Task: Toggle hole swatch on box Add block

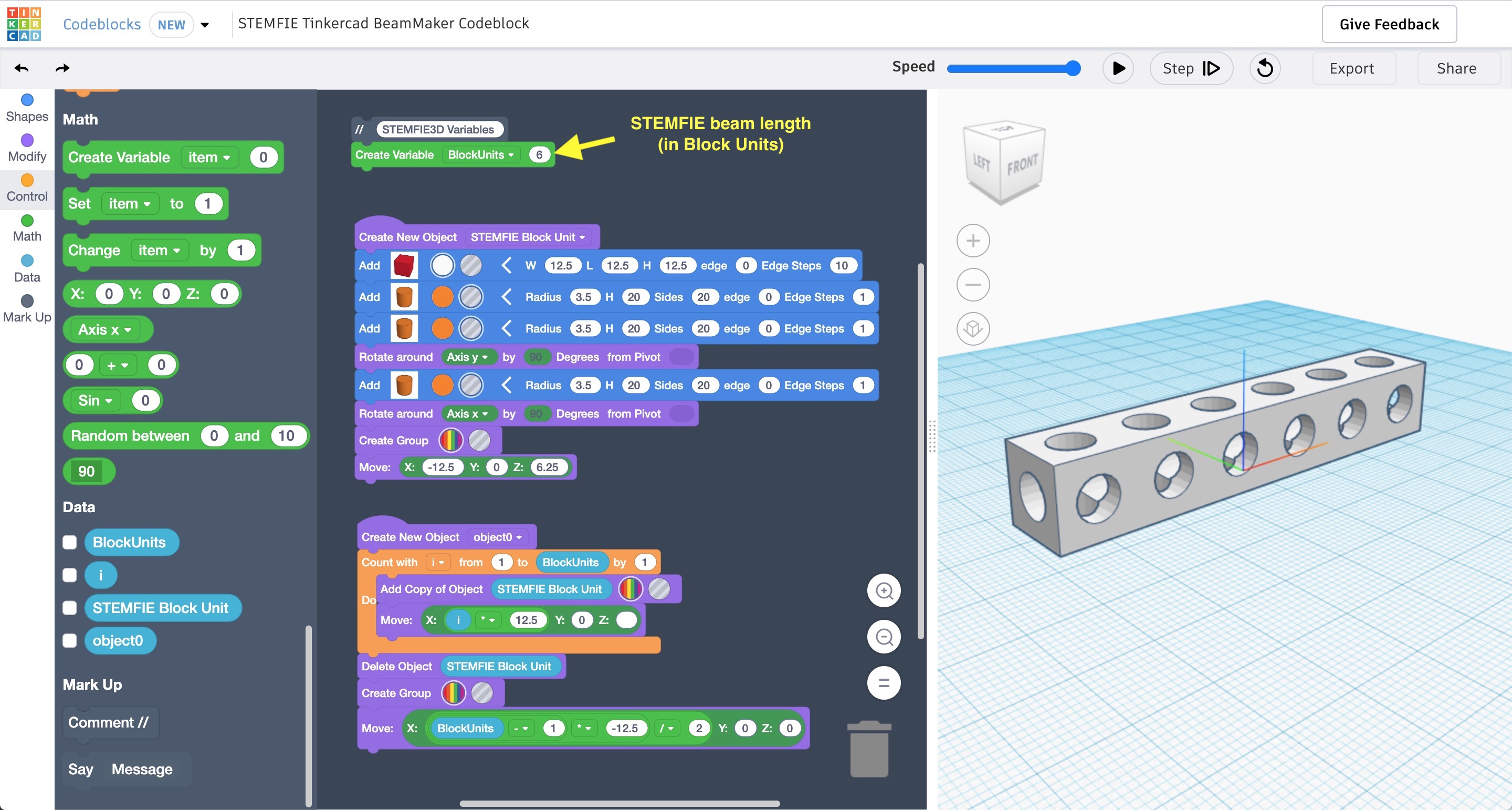Action: pyautogui.click(x=471, y=265)
